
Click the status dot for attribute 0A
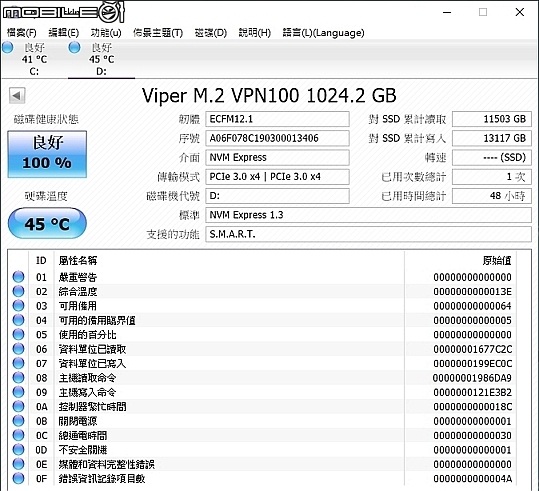tap(18, 407)
